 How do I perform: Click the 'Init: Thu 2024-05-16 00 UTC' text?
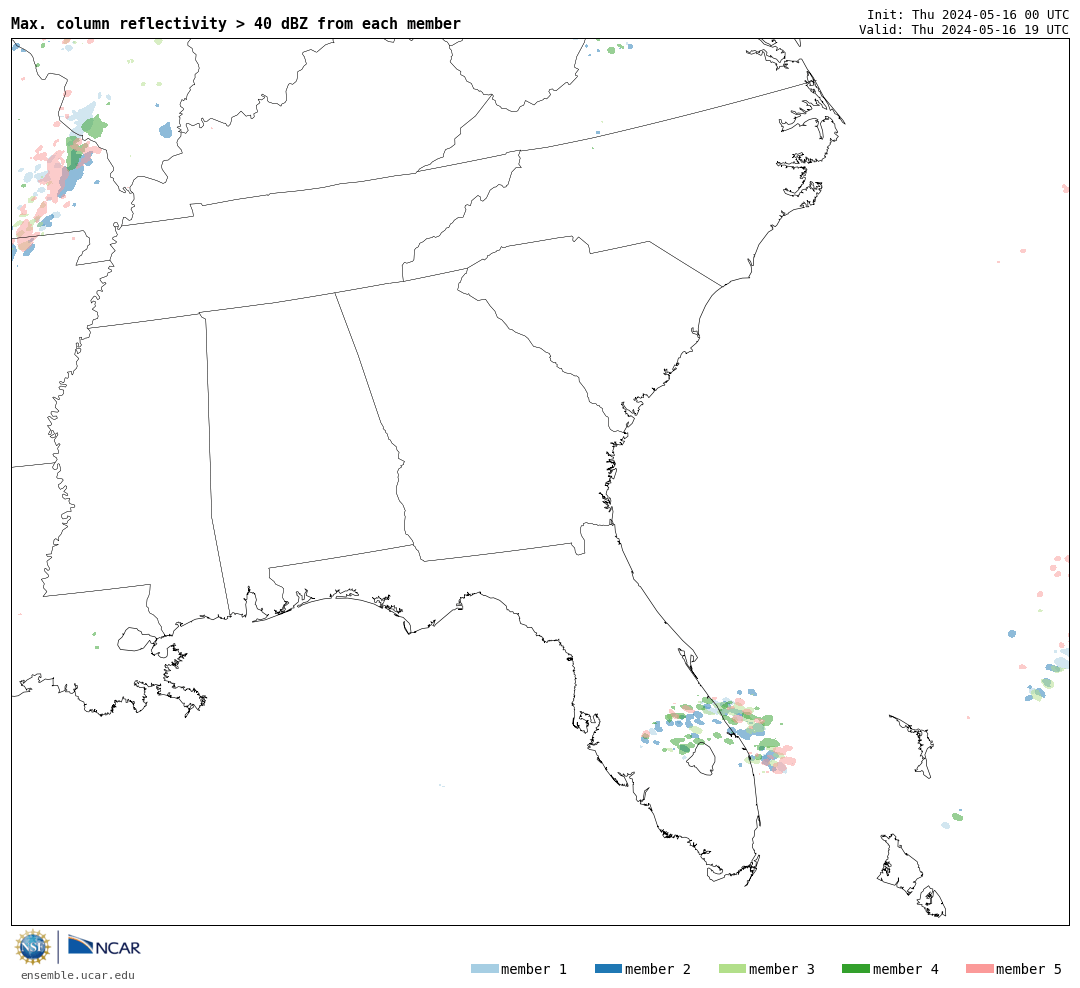968,14
